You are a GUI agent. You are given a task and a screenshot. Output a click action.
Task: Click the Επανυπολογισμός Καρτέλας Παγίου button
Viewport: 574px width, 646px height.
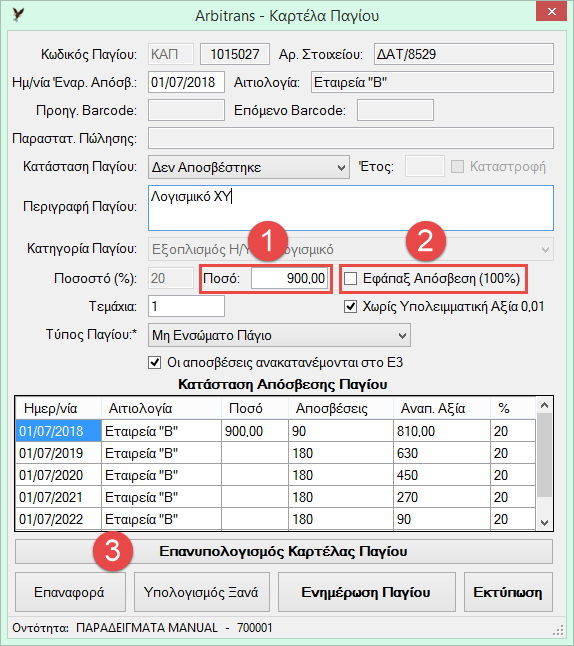[x=284, y=551]
